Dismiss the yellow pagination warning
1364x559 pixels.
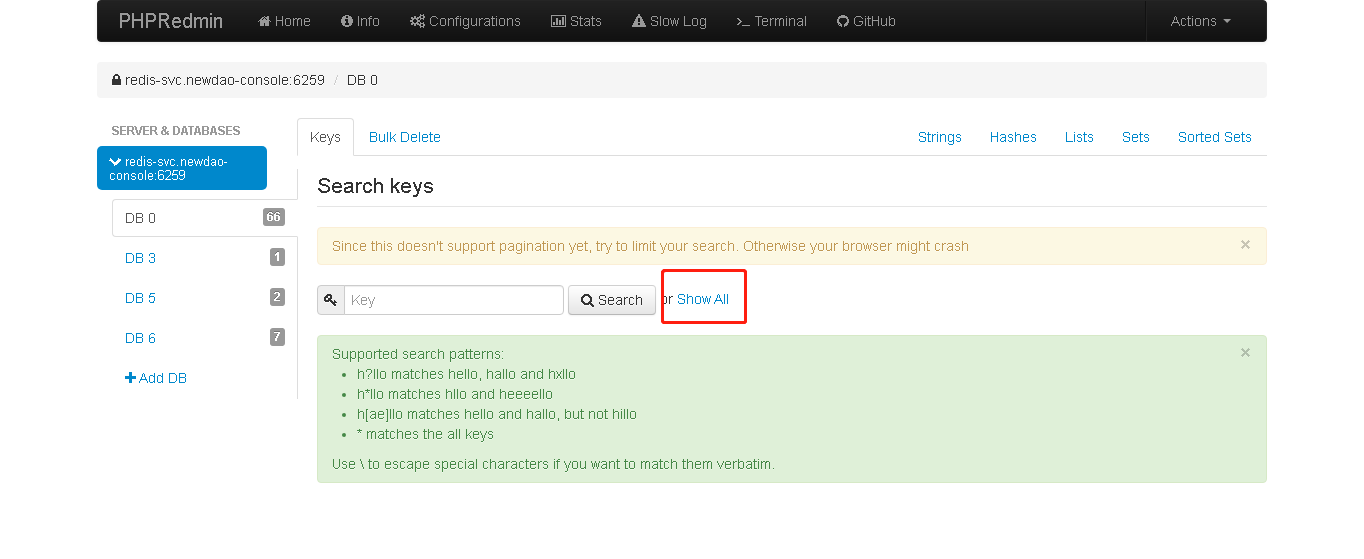coord(1245,244)
